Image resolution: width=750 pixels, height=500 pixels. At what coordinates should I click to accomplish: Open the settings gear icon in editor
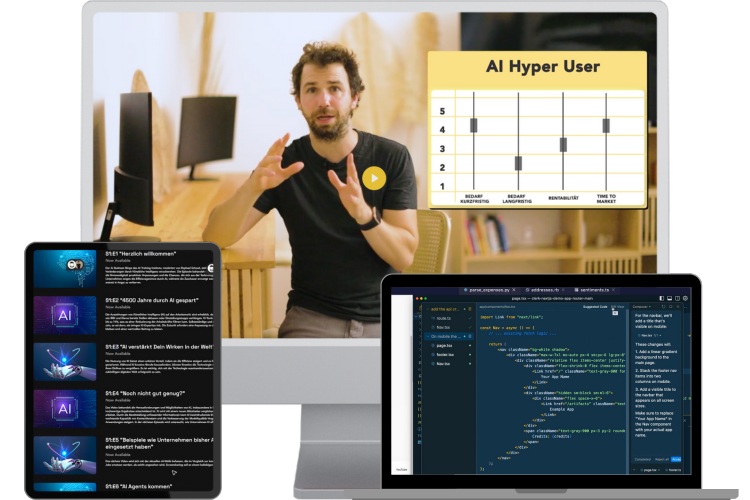click(684, 297)
